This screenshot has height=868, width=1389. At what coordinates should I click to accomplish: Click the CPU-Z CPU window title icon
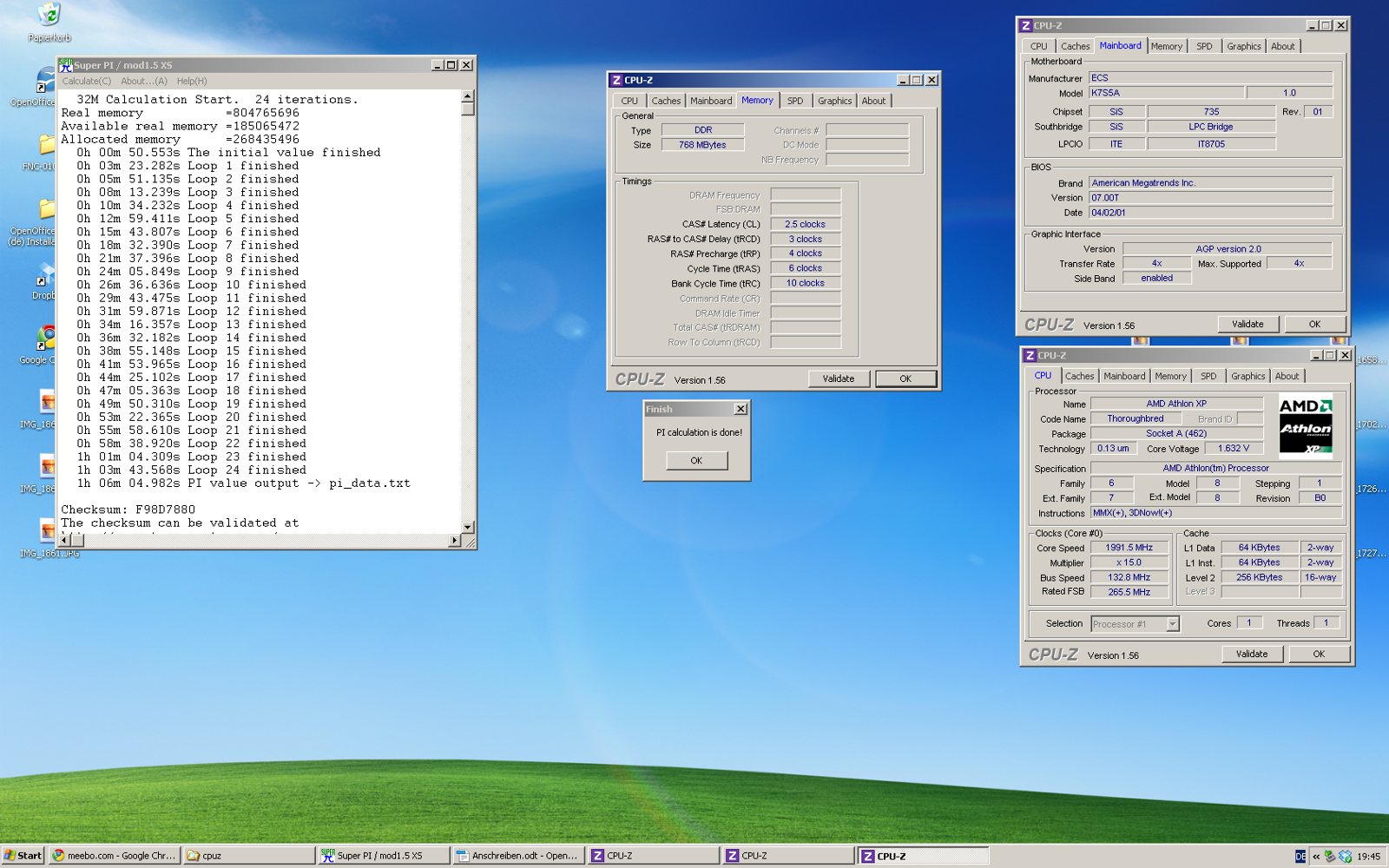[x=1030, y=356]
